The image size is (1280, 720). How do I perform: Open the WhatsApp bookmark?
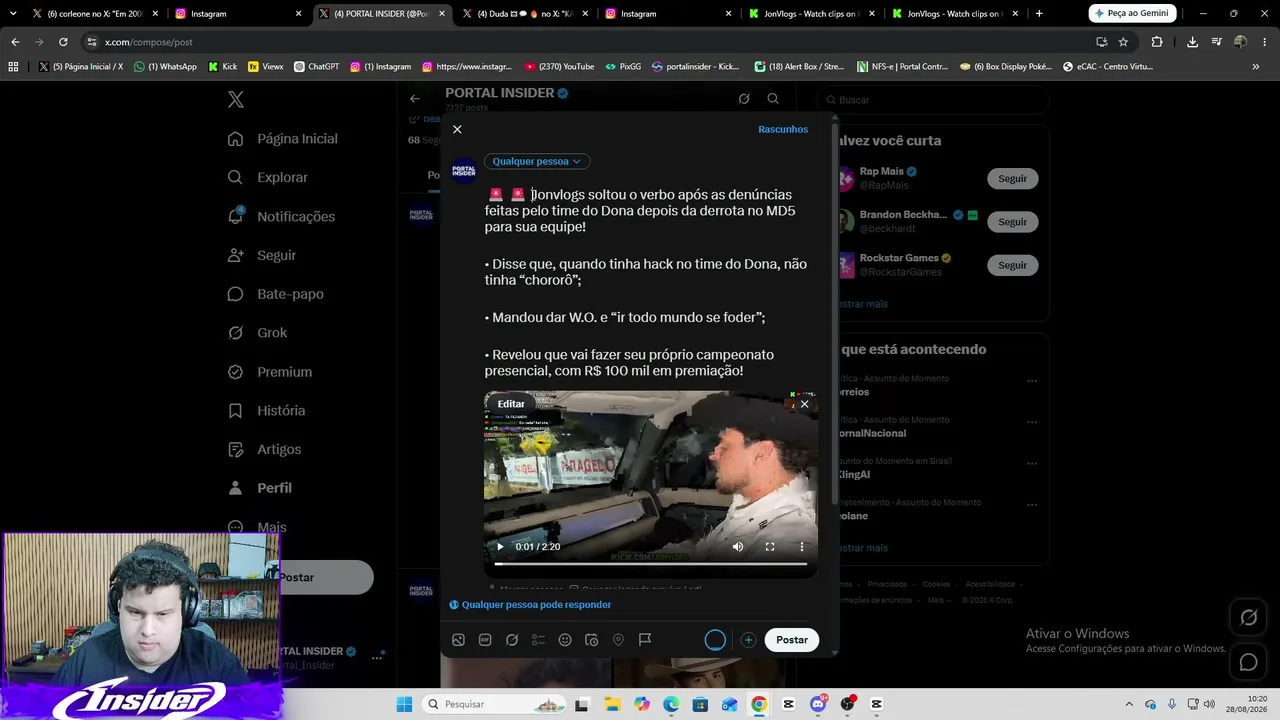(x=166, y=67)
